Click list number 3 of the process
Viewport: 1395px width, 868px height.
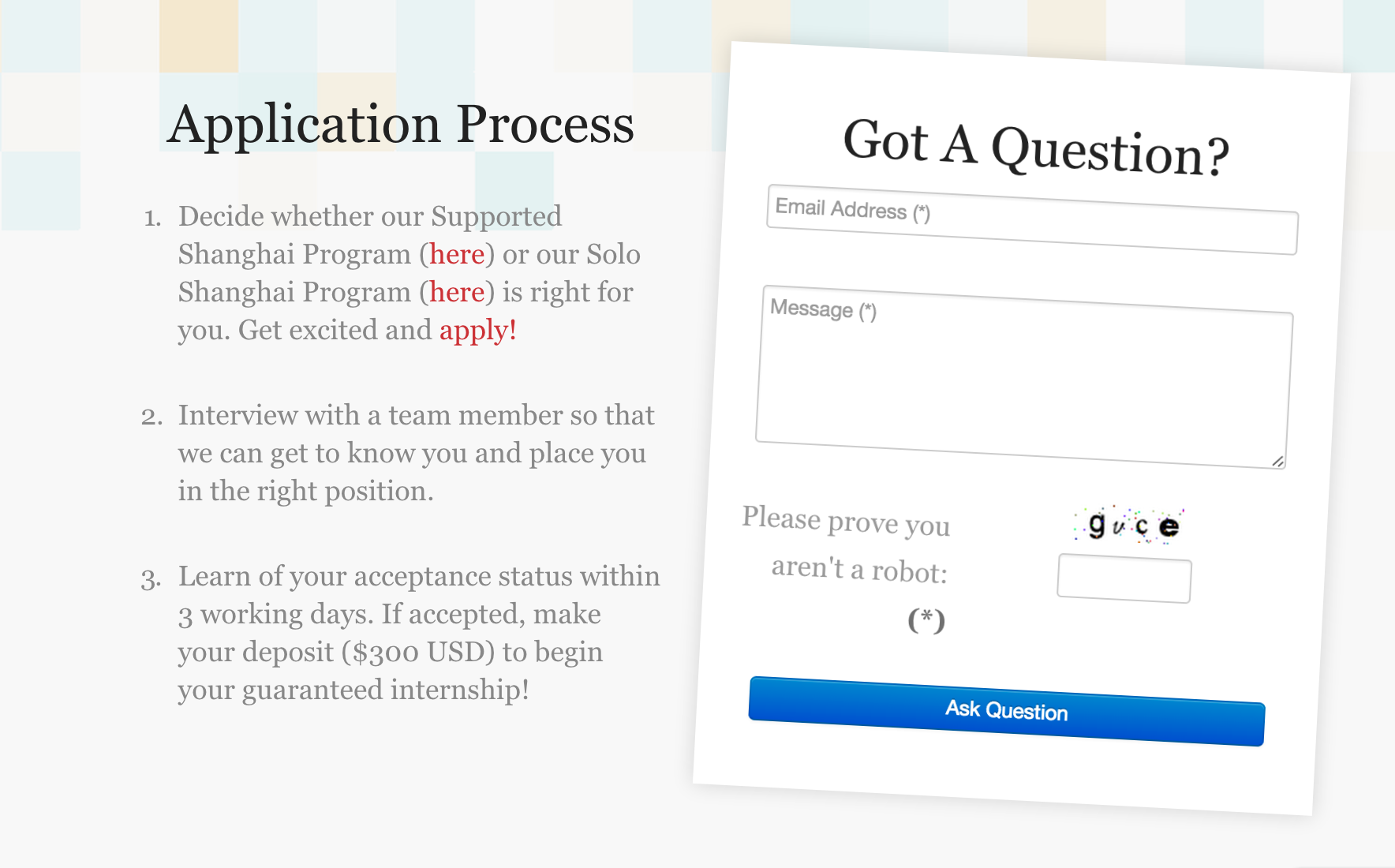click(151, 578)
